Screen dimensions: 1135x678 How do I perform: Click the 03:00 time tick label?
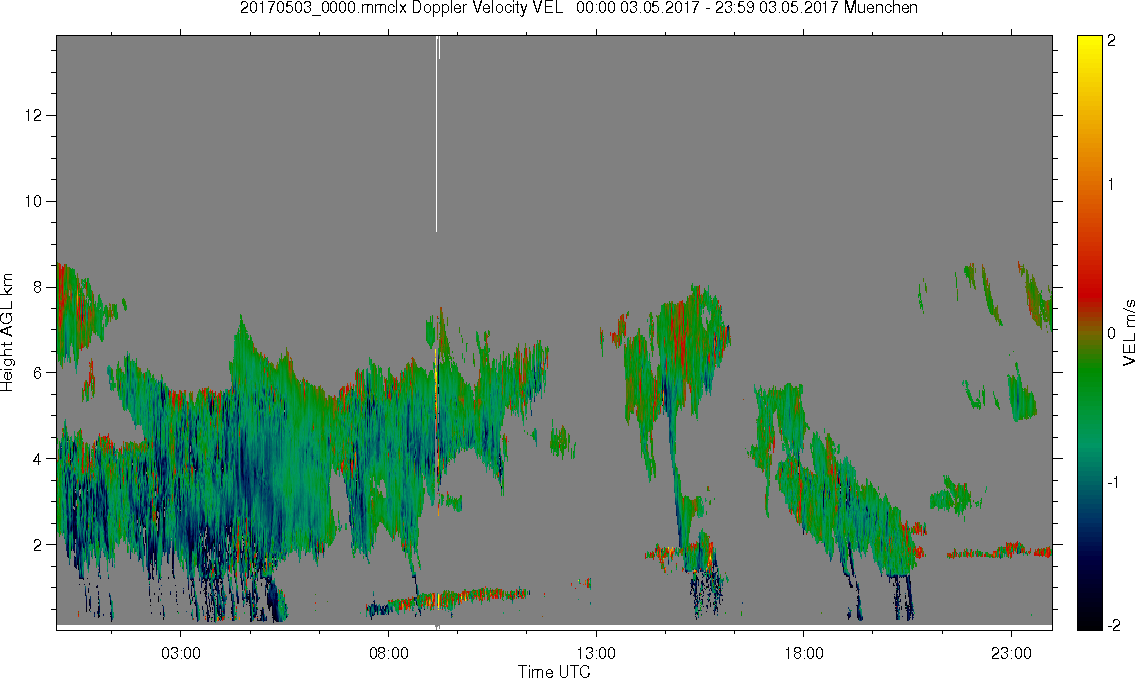tap(181, 653)
